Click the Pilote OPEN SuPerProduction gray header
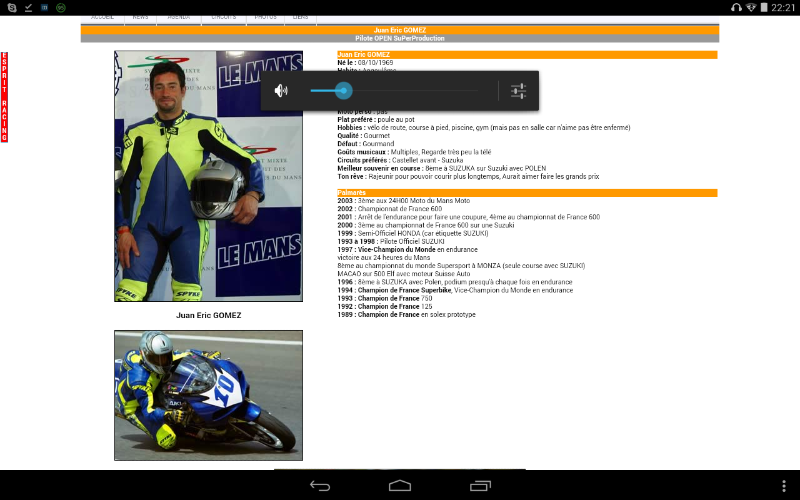This screenshot has width=800, height=500. [x=400, y=38]
